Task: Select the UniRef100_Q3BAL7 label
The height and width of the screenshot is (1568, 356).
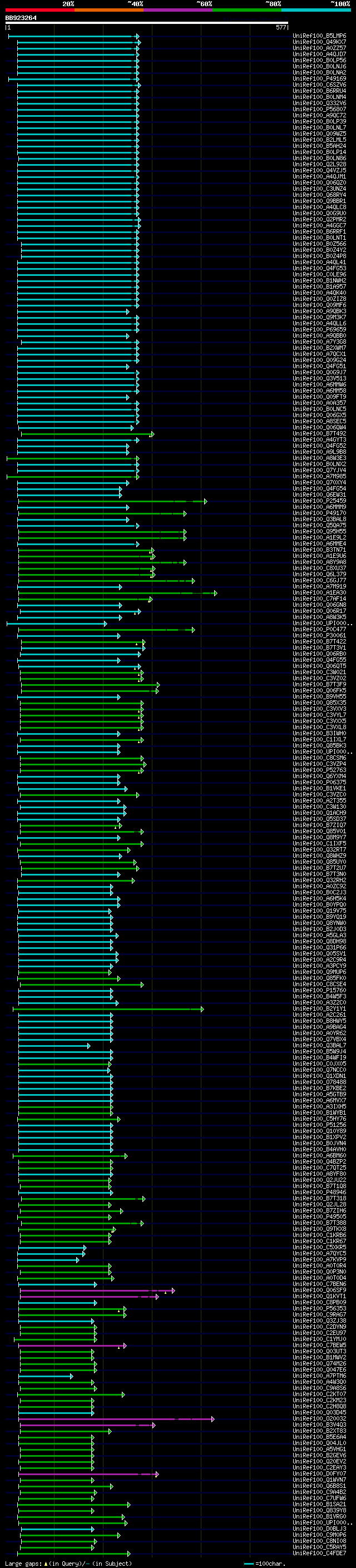Action: 319,1045
